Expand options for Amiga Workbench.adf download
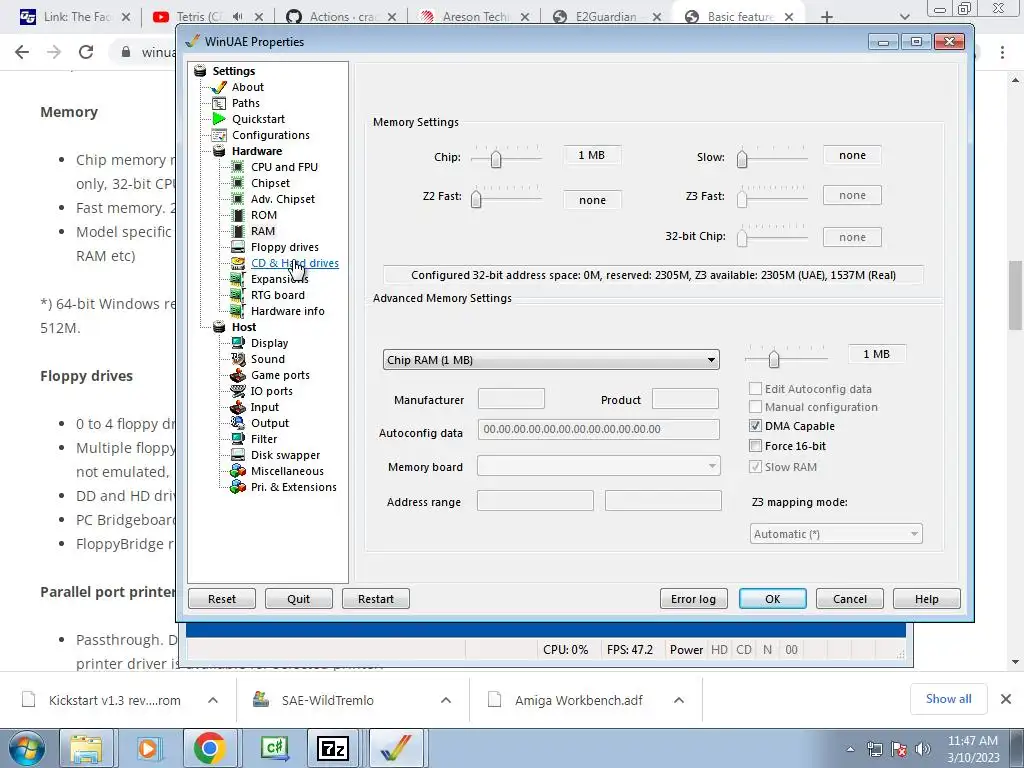The width and height of the screenshot is (1024, 768). click(679, 700)
